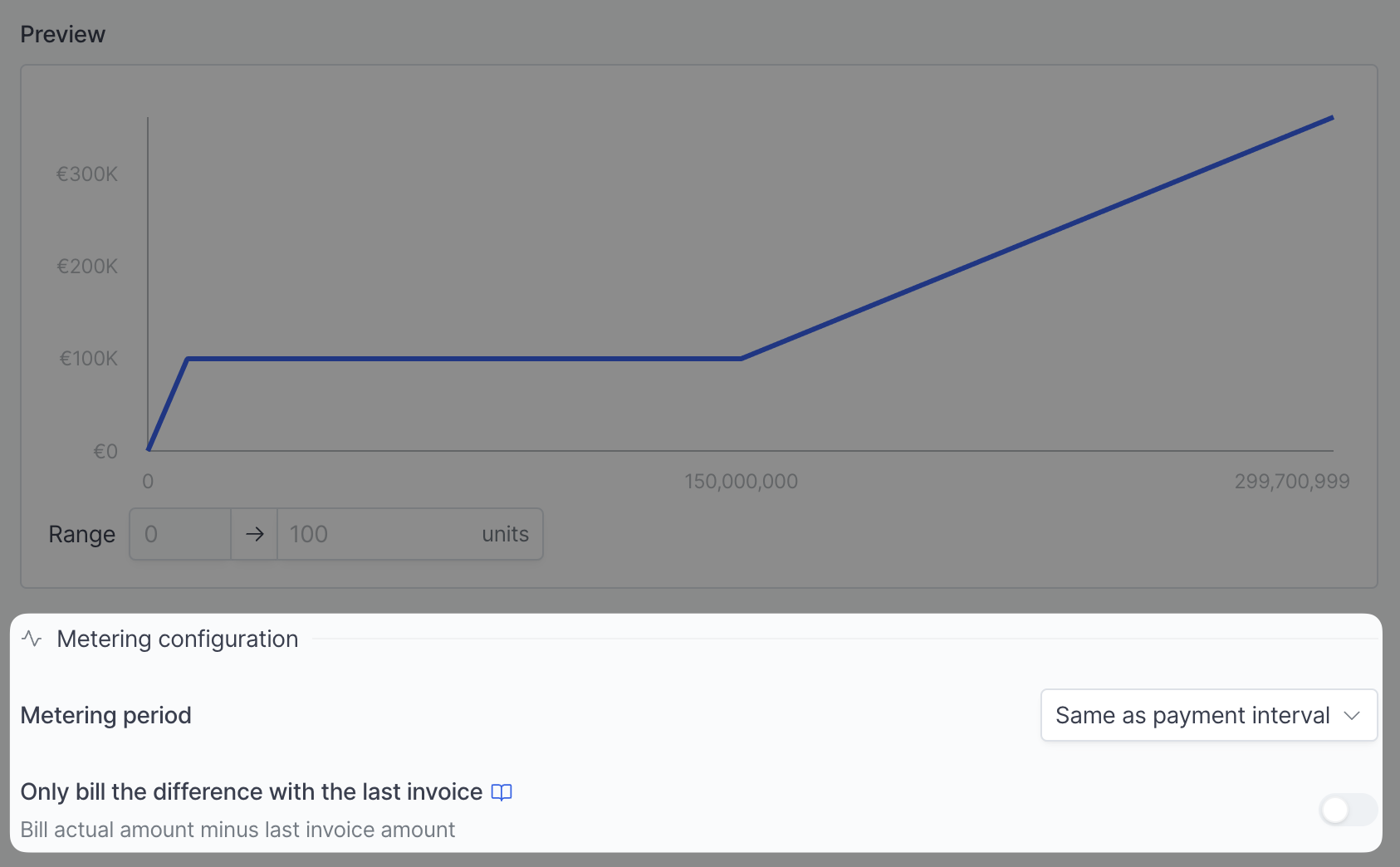1400x867 pixels.
Task: Click the flat segment of pricing line
Action: pos(465,359)
